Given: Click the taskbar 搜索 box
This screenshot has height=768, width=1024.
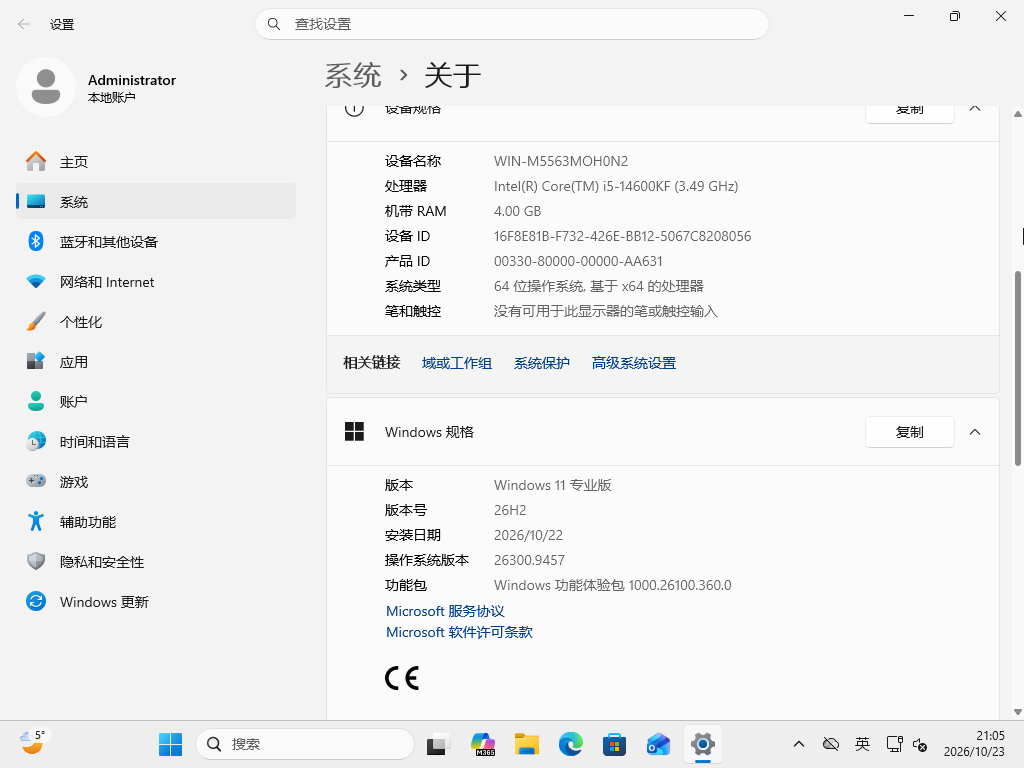Looking at the screenshot, I should [305, 744].
